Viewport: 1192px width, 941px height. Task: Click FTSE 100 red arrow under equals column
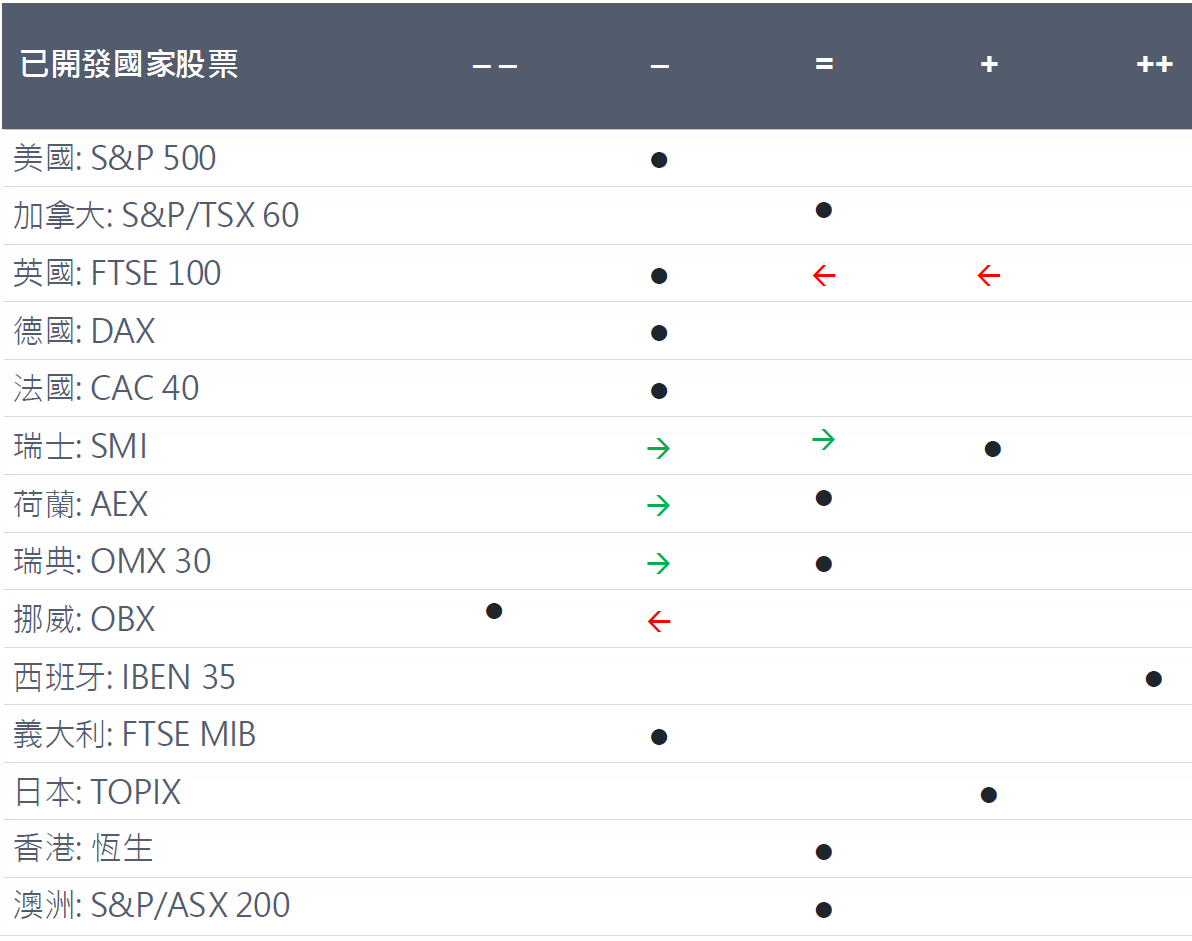pyautogui.click(x=824, y=274)
